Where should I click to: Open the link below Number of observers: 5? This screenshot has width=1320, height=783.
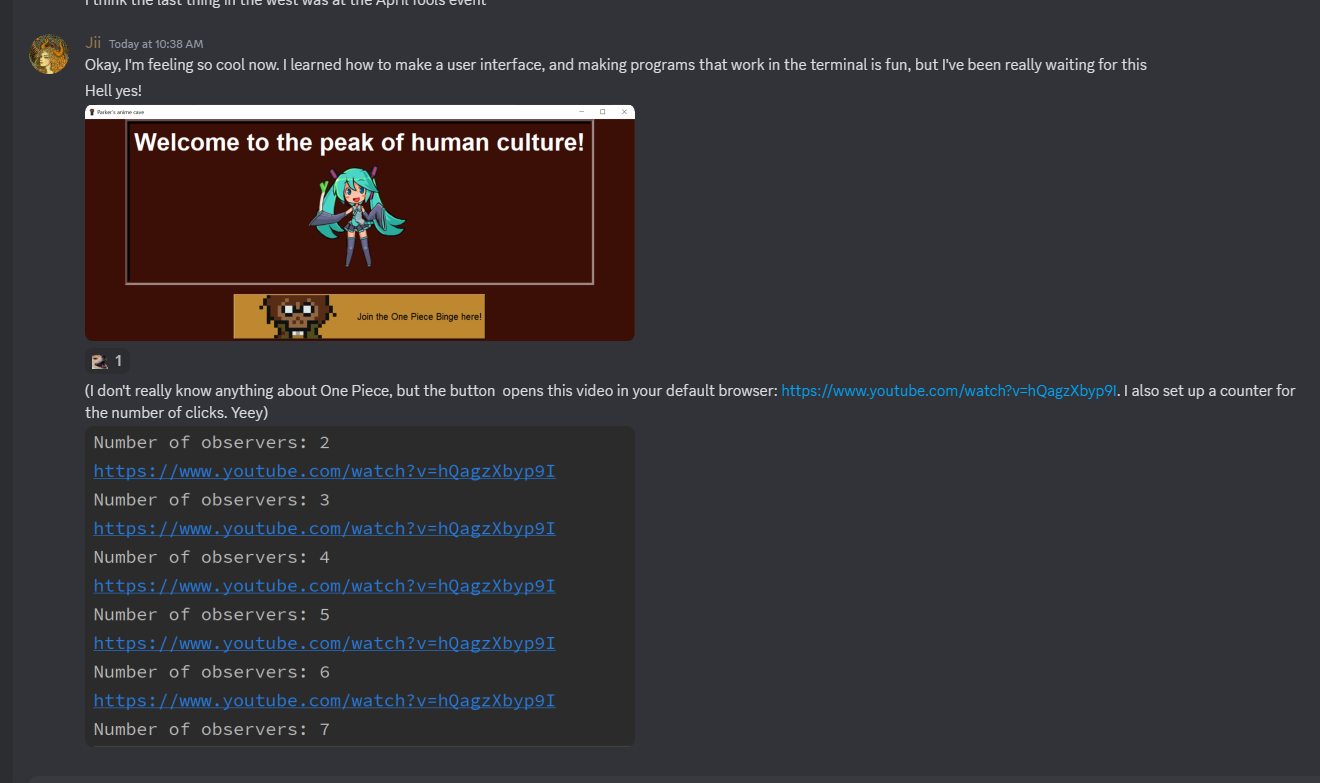coord(324,643)
